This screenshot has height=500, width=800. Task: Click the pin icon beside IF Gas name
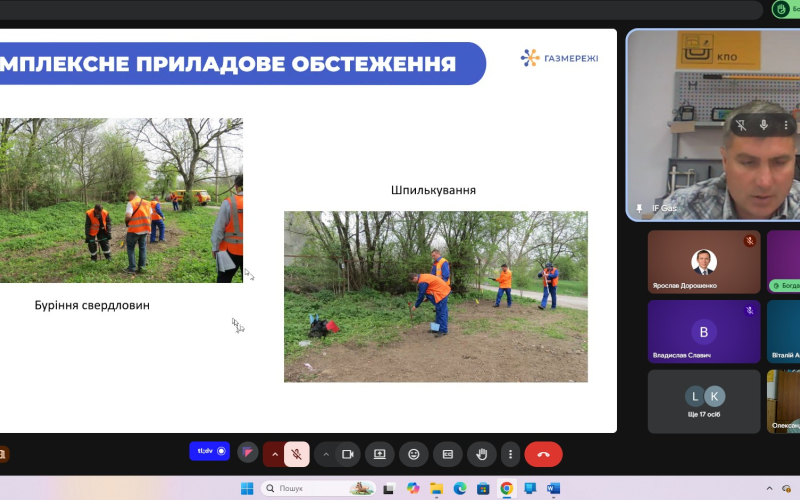[639, 208]
